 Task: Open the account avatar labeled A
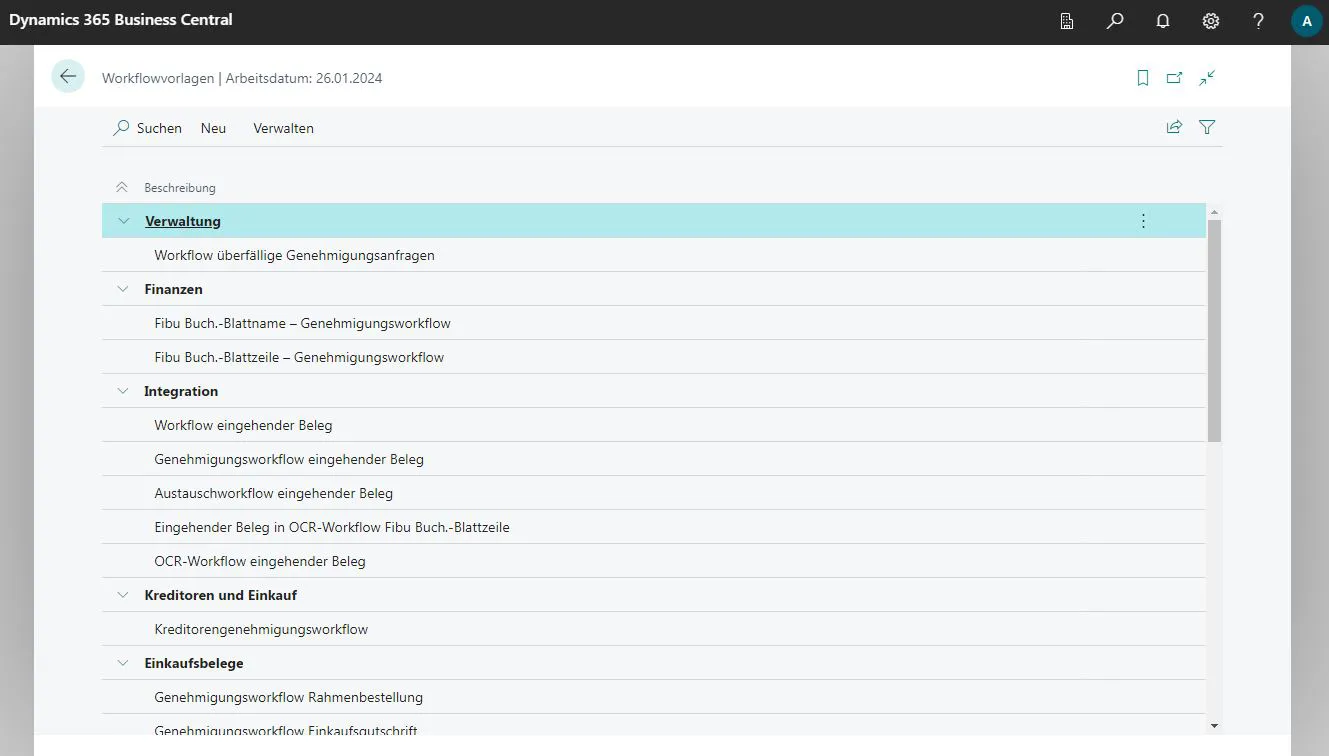[x=1307, y=21]
